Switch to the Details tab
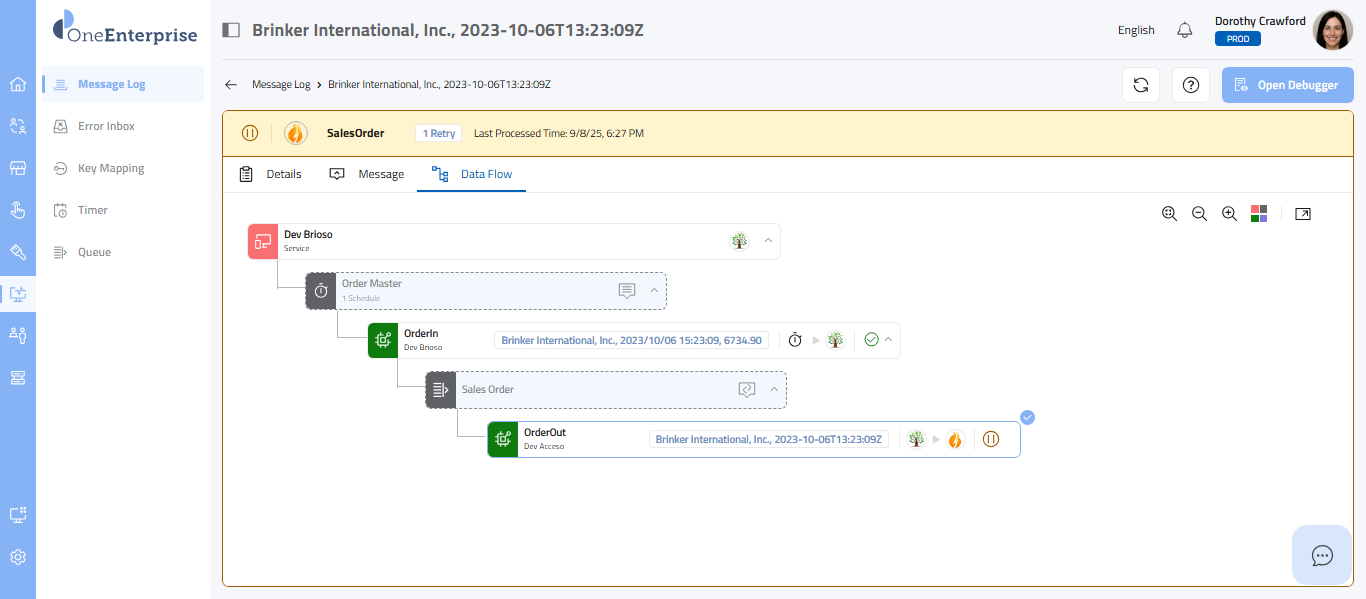 271,174
